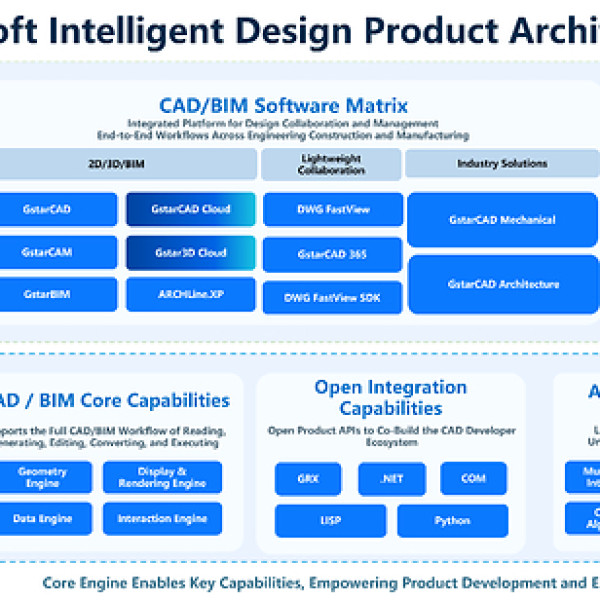Click the 2D/3D/BIM category header
Screen dimensions: 600x600
(128, 164)
